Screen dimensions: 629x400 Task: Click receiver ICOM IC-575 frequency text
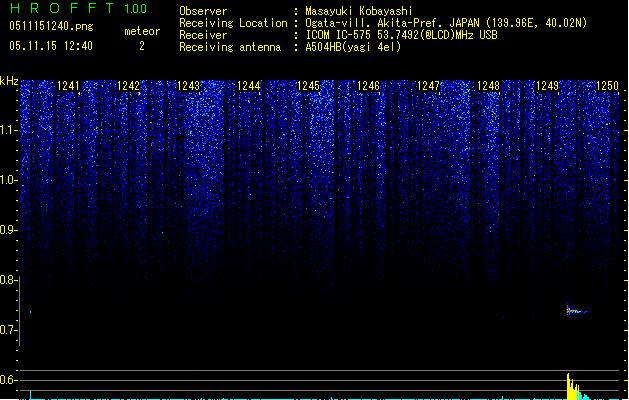coord(402,35)
